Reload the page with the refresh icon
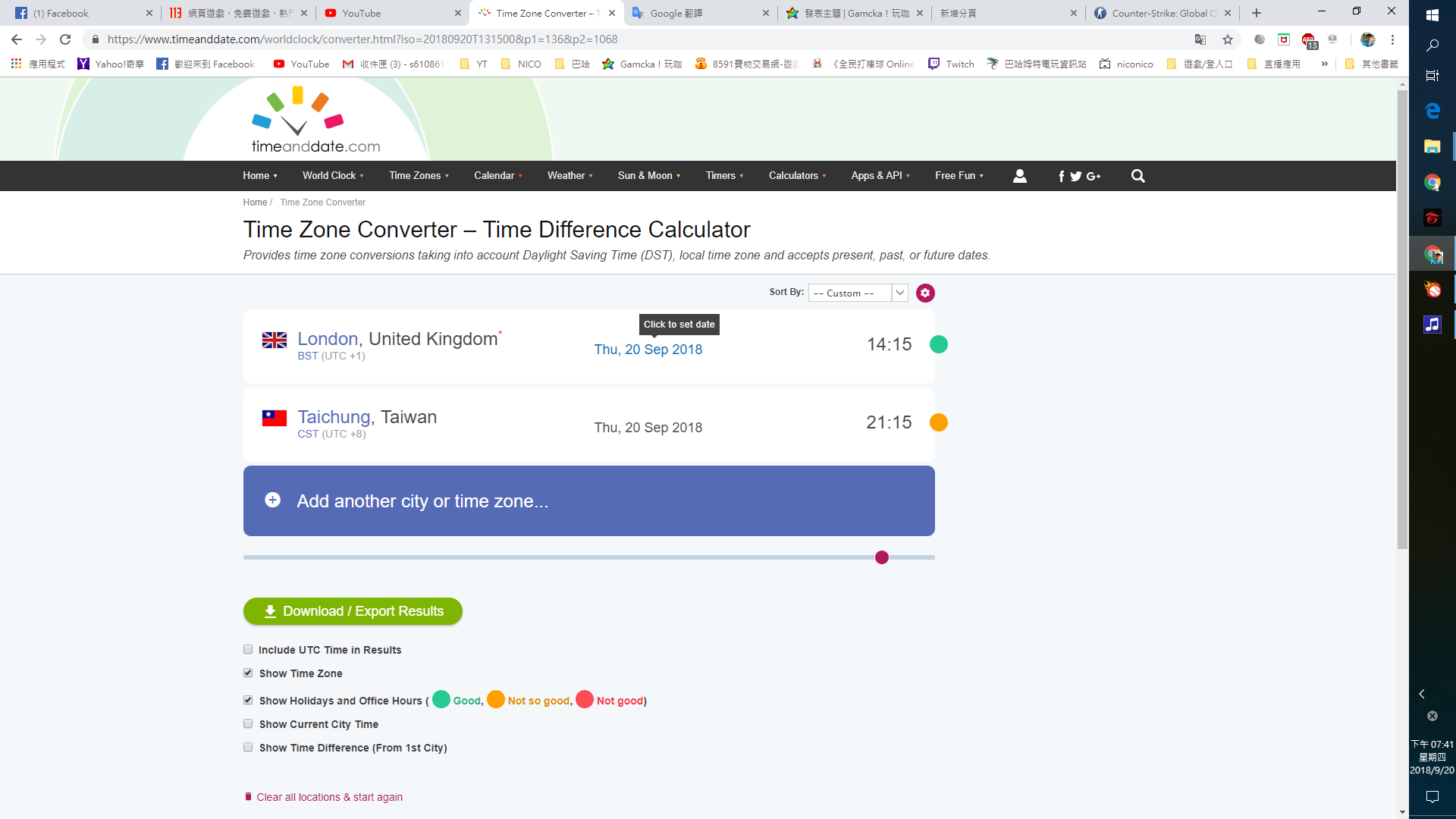This screenshot has width=1456, height=819. point(65,39)
